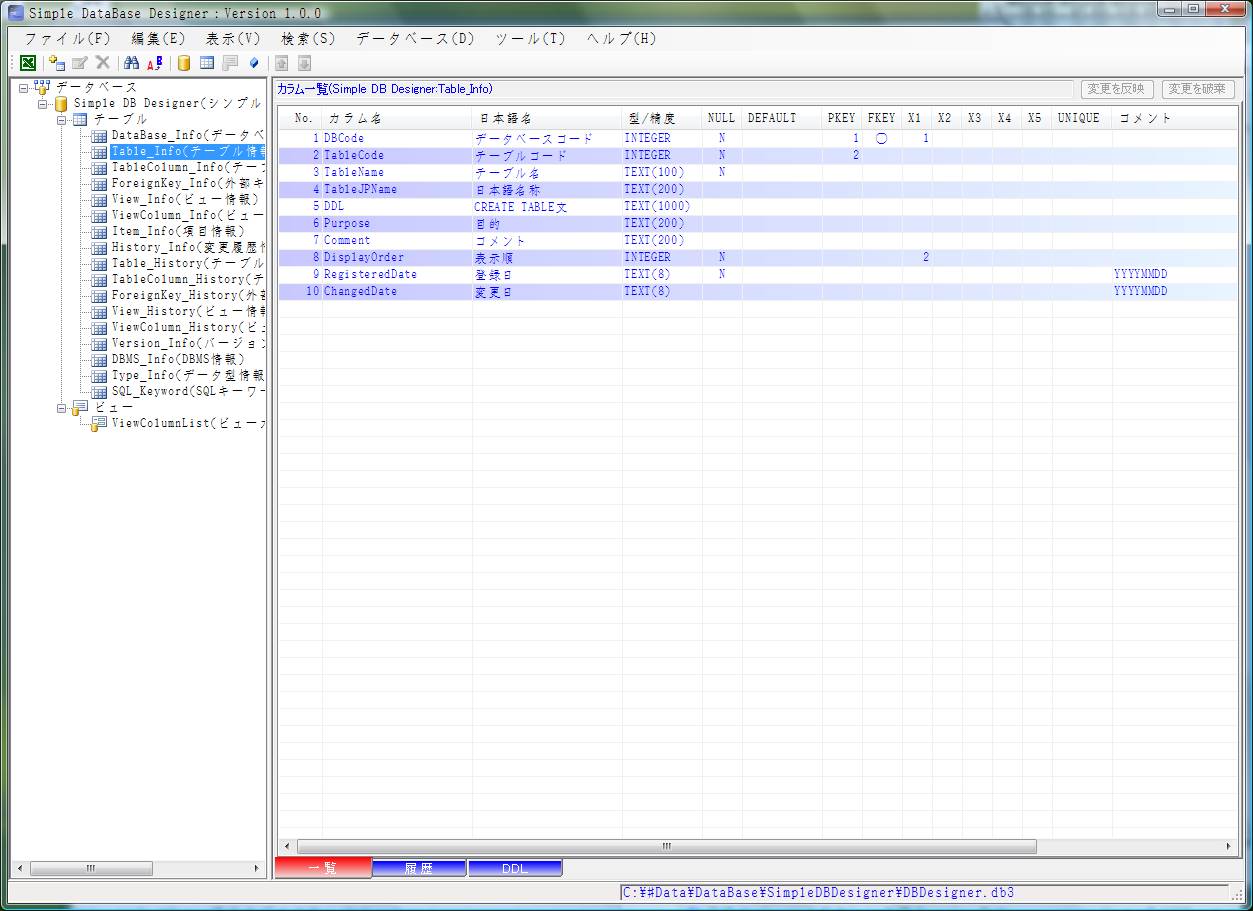Collapse the テーブル folder in tree
1253x911 pixels.
coord(62,120)
